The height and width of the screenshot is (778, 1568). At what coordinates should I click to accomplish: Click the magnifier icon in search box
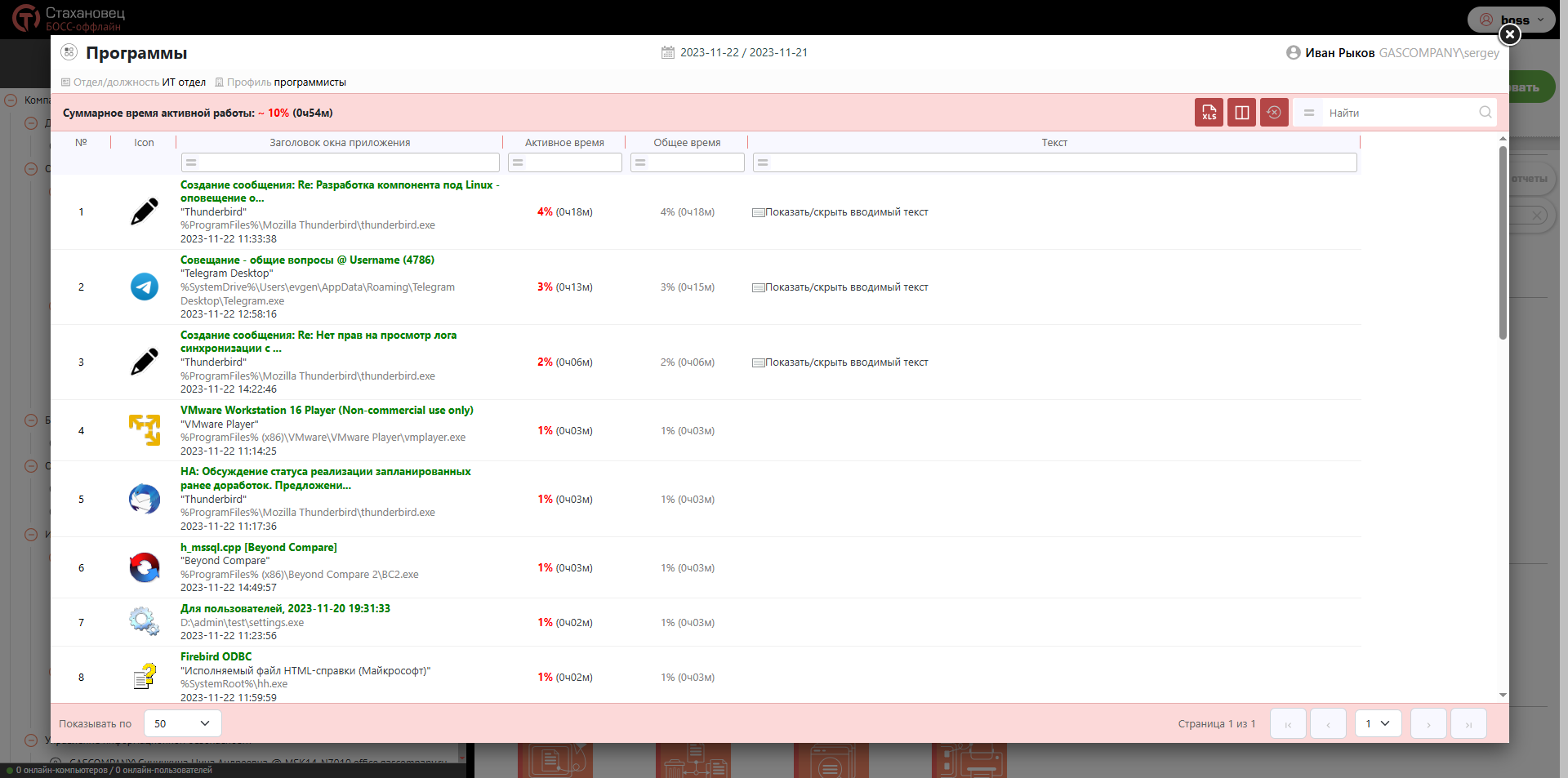1485,113
